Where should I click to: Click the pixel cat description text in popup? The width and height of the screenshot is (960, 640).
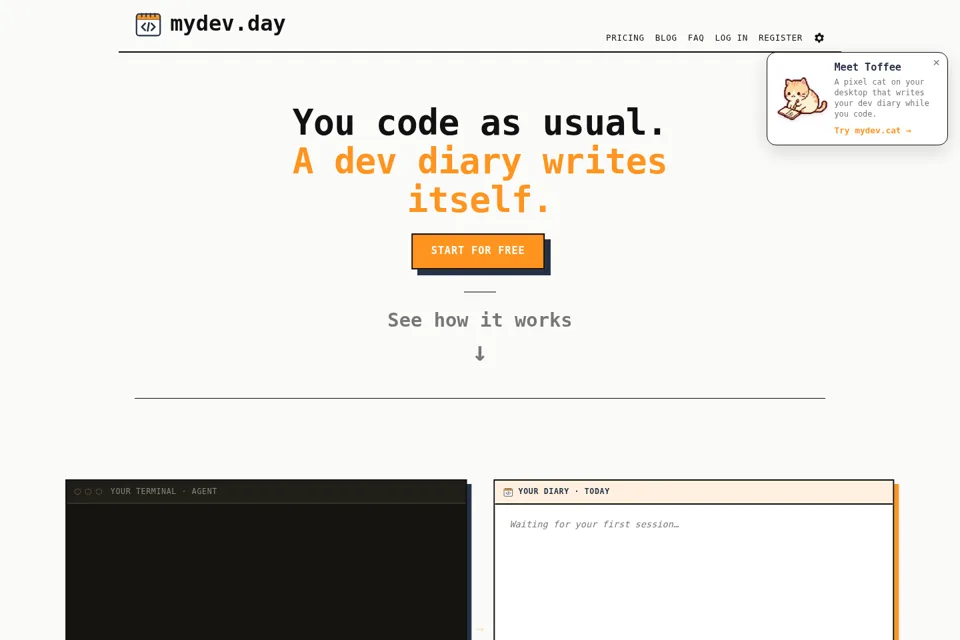[x=881, y=97]
